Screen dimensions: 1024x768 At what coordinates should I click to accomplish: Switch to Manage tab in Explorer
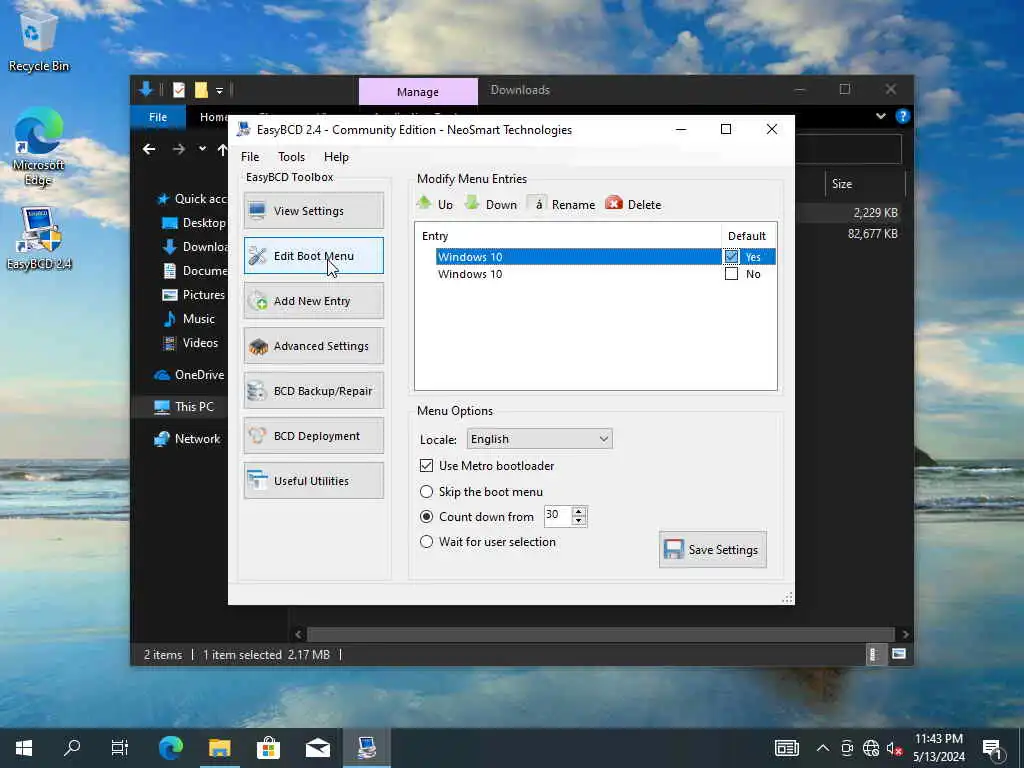(418, 91)
